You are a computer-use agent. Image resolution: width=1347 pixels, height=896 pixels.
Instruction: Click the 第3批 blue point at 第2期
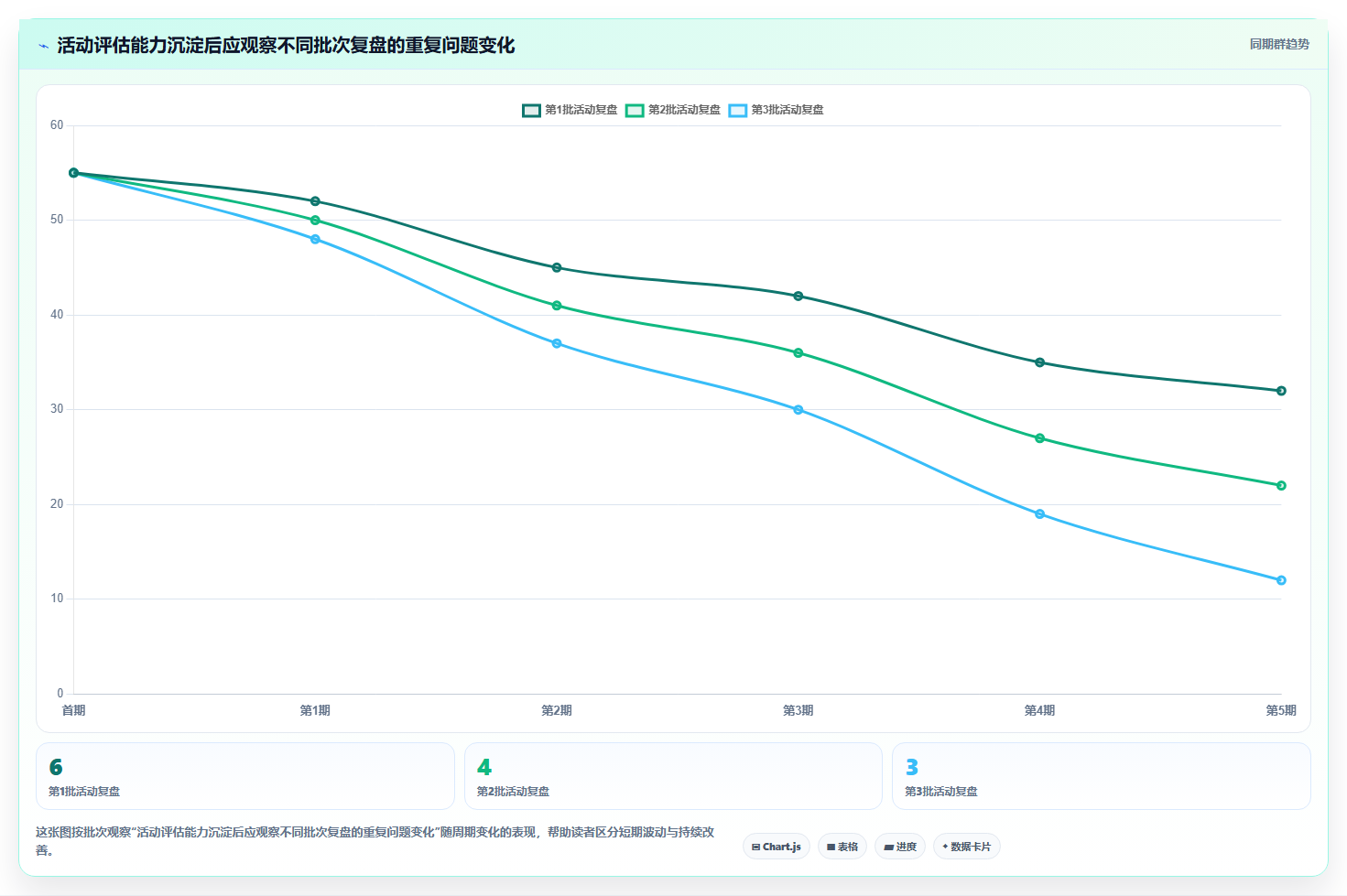pos(557,343)
